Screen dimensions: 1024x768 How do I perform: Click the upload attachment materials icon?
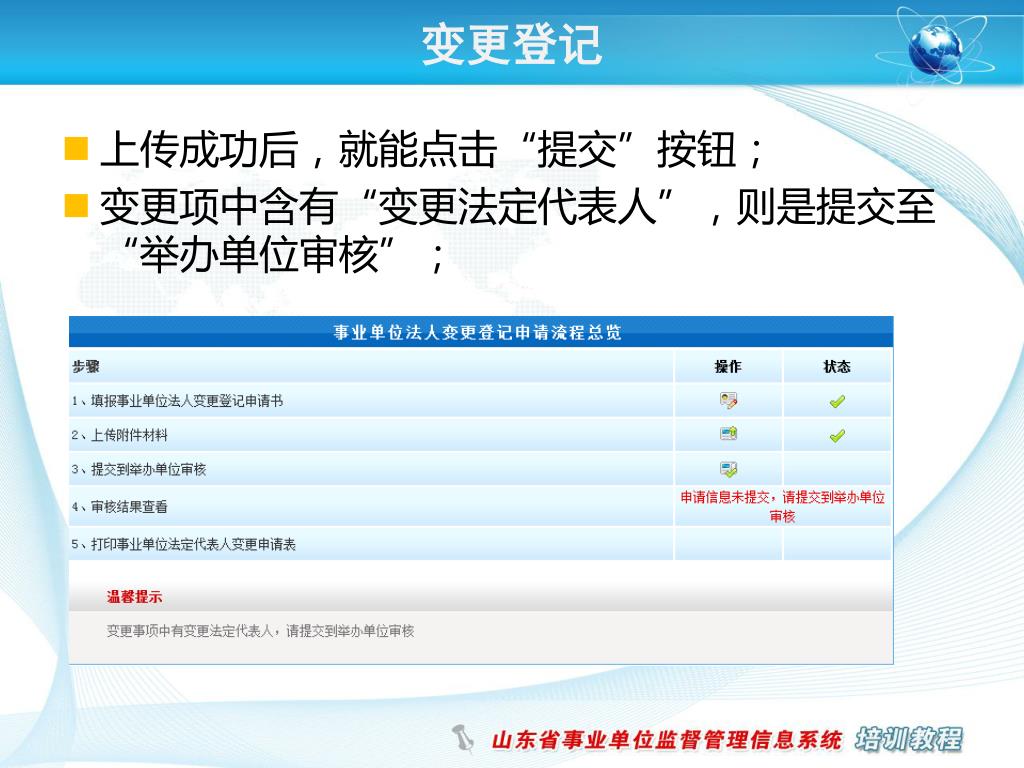[x=728, y=434]
